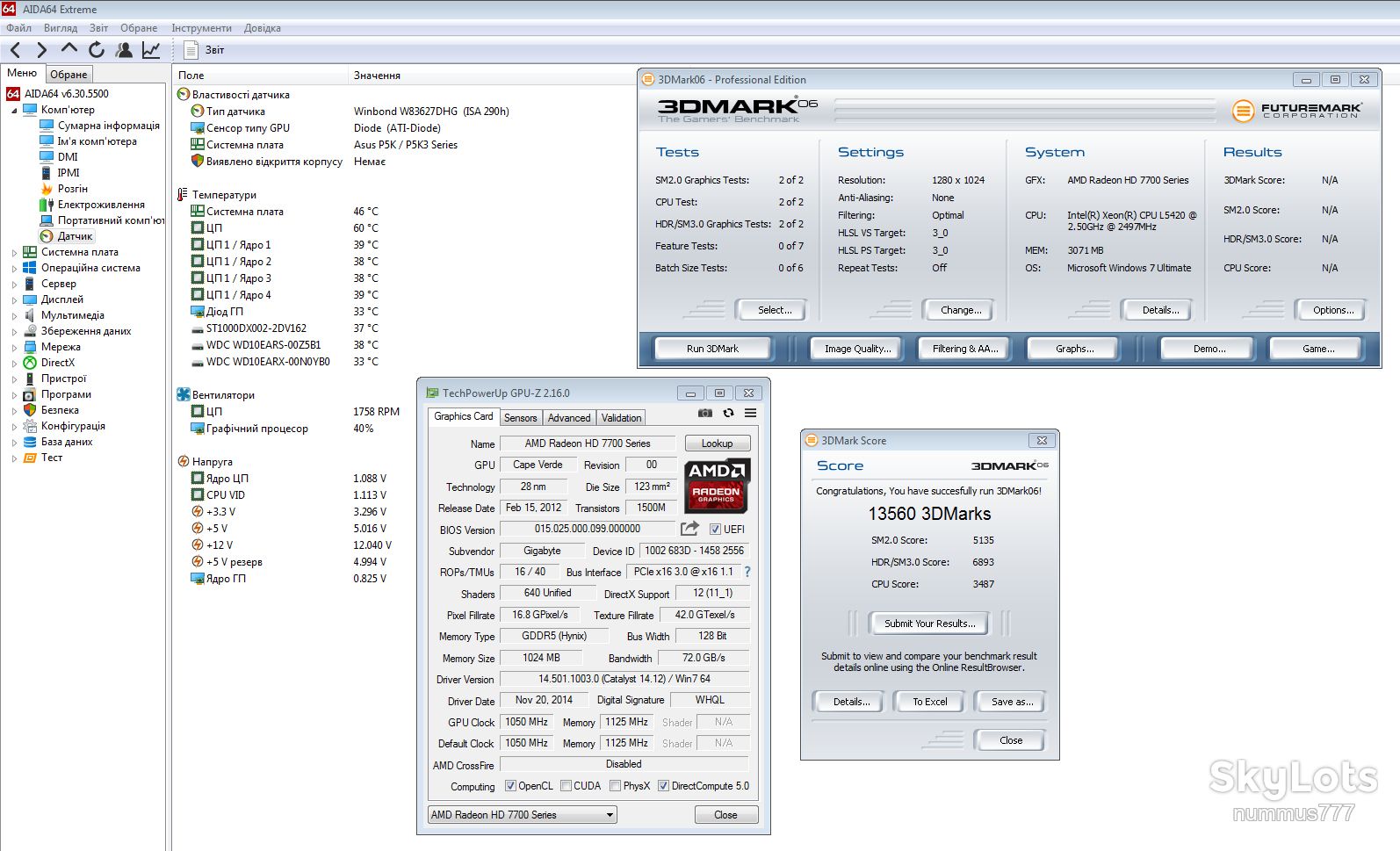The height and width of the screenshot is (851, 1400).
Task: Click the Driver Version field
Action: (x=624, y=679)
